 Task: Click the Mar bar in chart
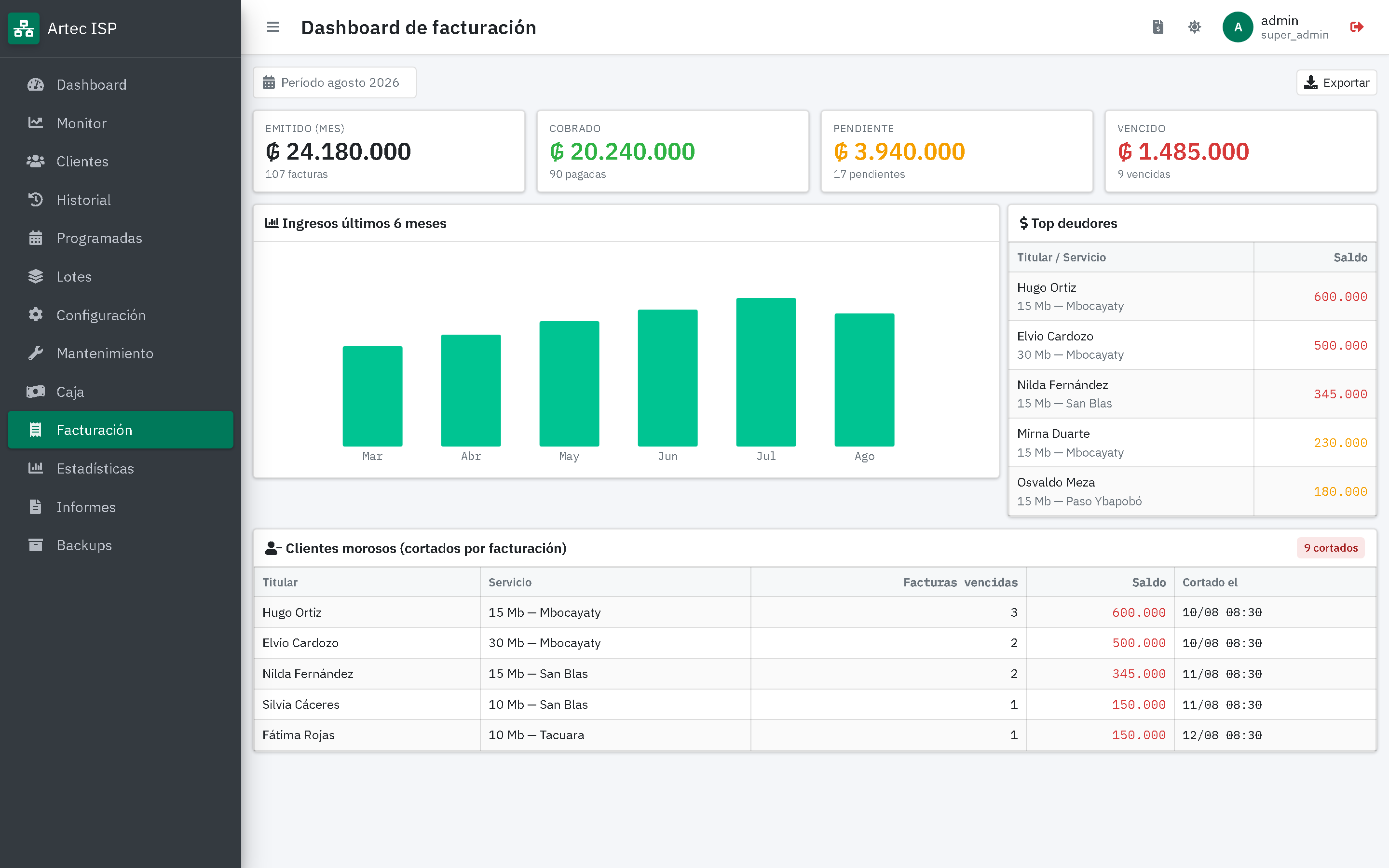coord(372,396)
